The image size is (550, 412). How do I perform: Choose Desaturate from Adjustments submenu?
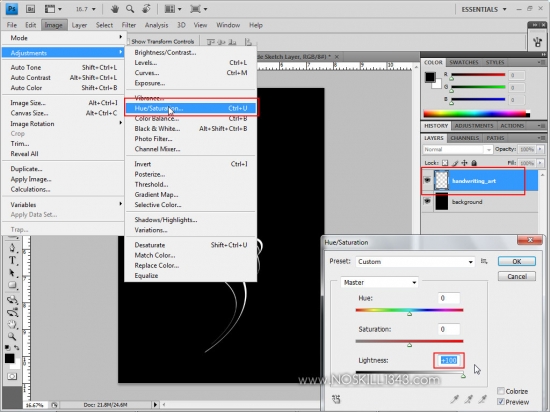pyautogui.click(x=191, y=245)
